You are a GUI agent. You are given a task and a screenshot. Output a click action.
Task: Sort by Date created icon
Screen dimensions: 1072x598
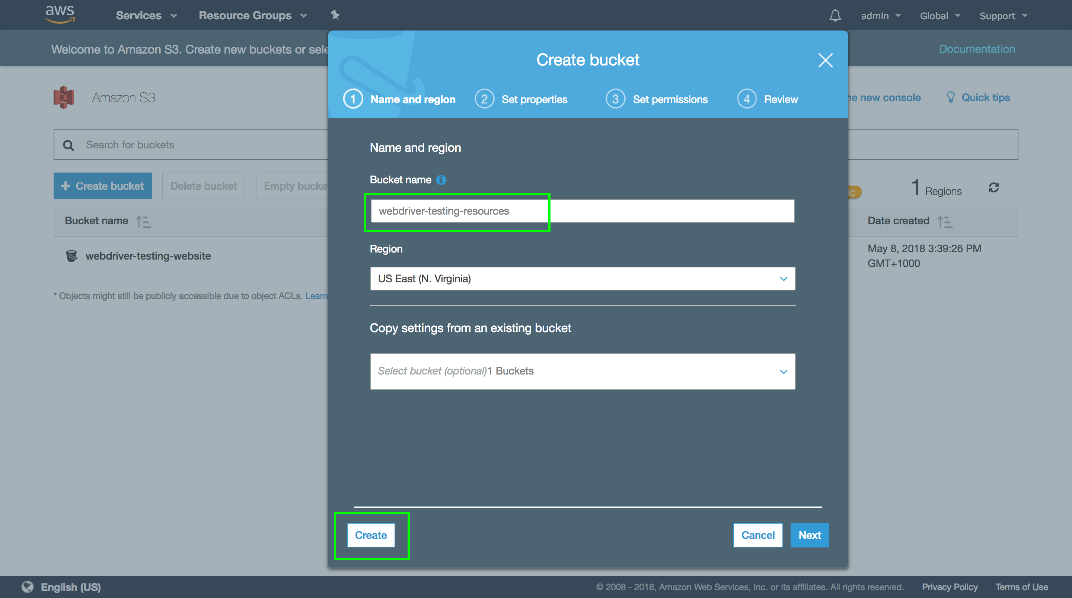tap(946, 221)
